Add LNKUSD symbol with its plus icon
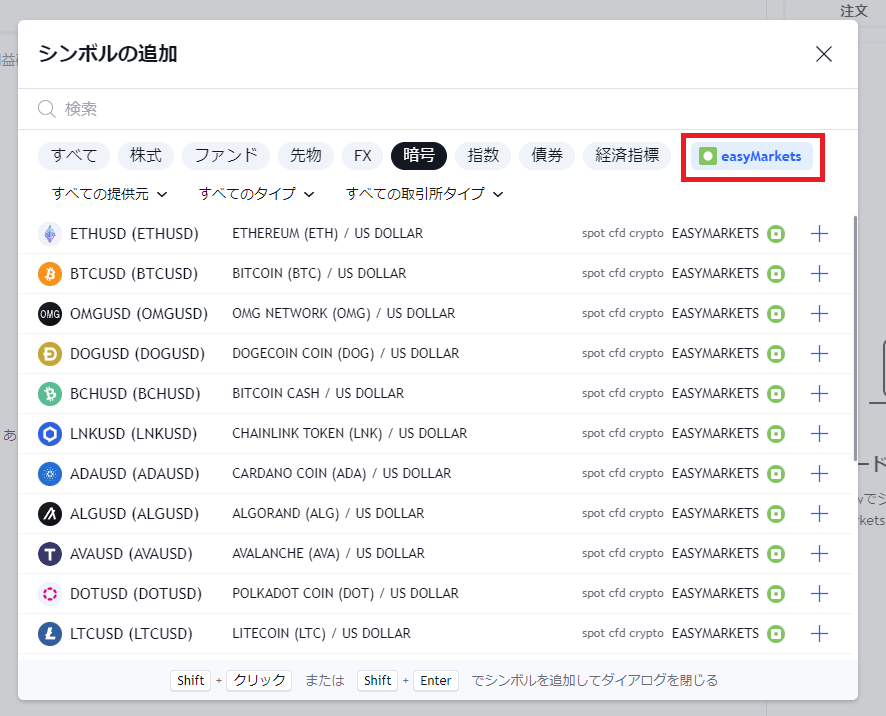The height and width of the screenshot is (716, 886). pyautogui.click(x=819, y=433)
